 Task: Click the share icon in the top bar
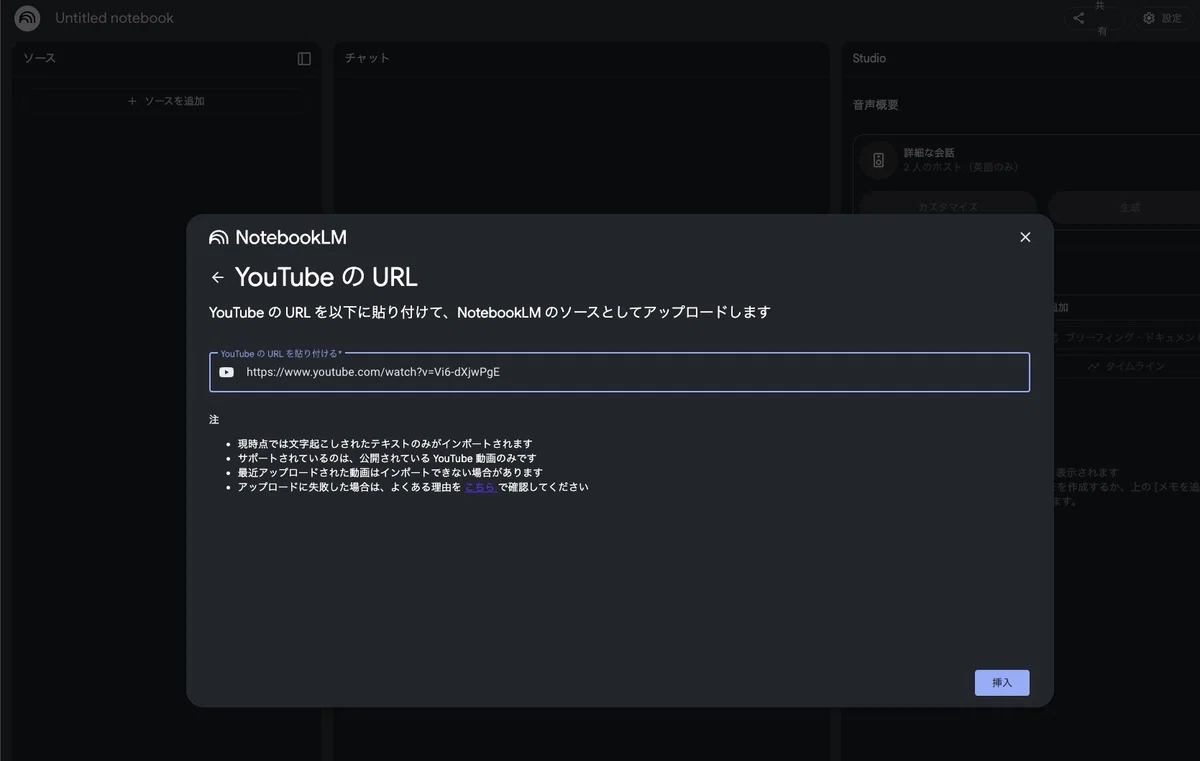(1079, 18)
